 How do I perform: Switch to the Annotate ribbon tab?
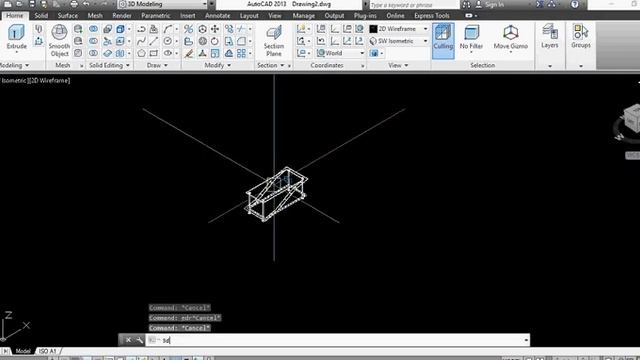217,16
